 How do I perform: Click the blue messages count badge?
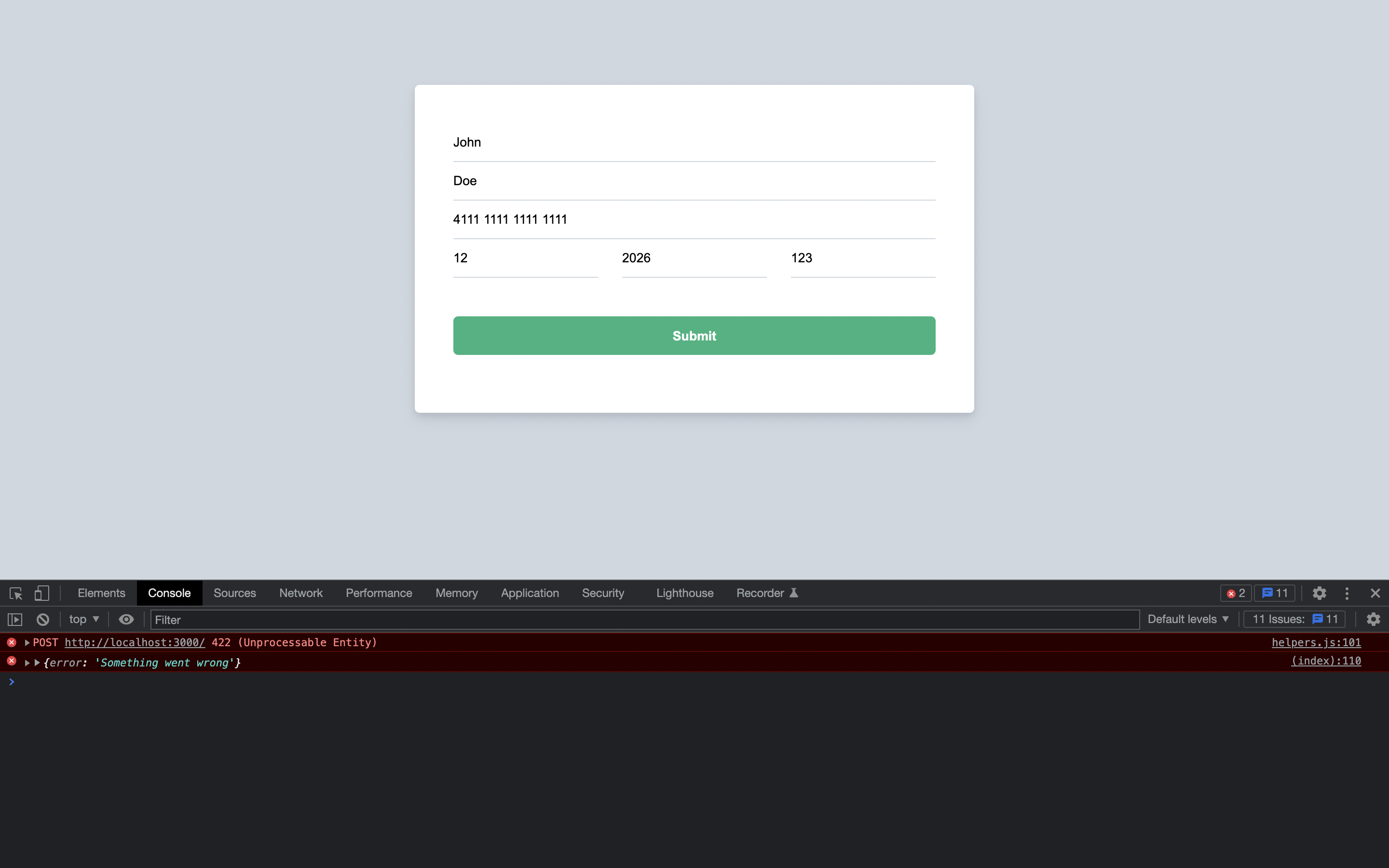coord(1275,593)
